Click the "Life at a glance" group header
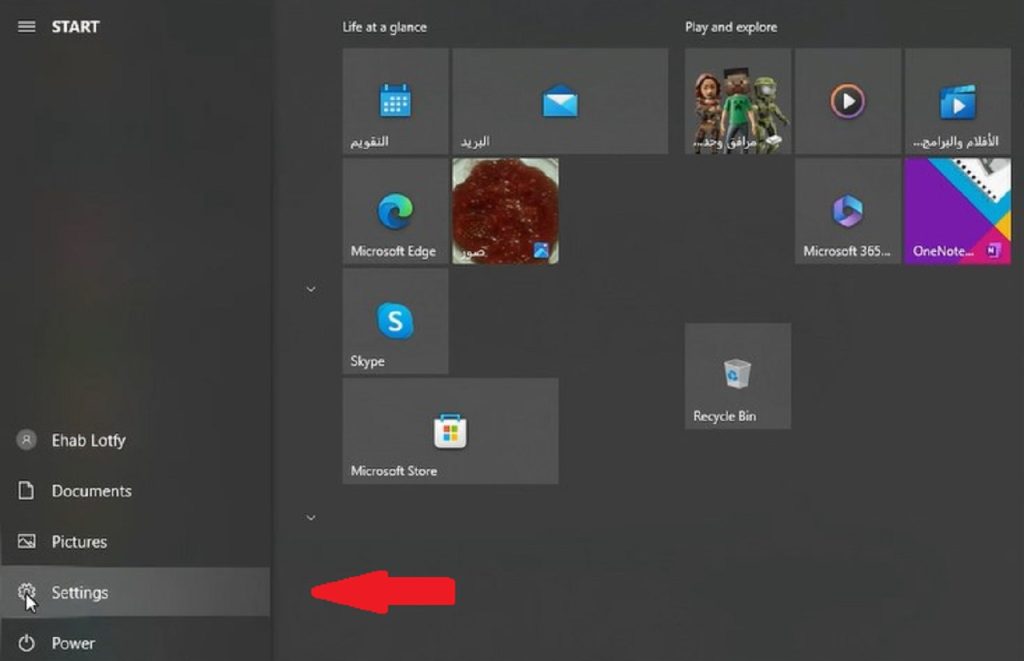The image size is (1024, 661). (x=383, y=27)
